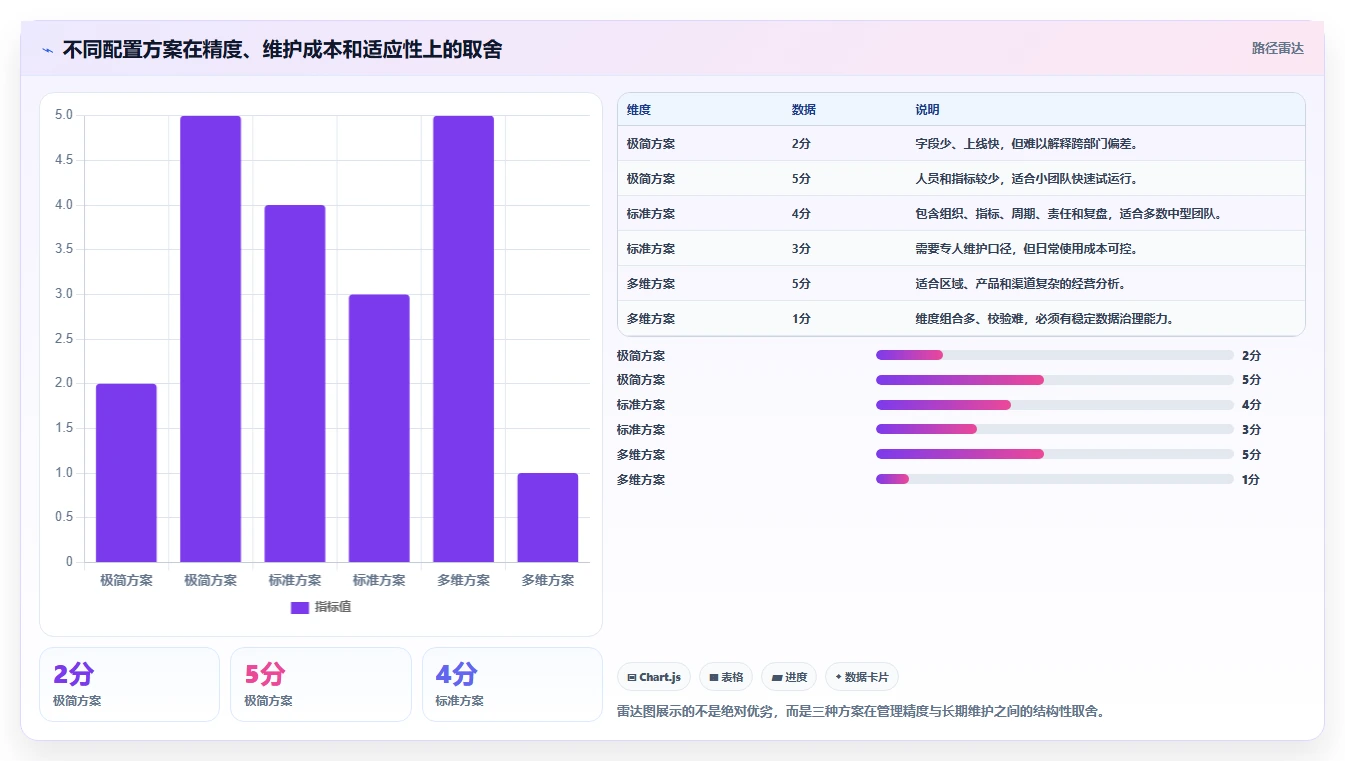Viewport: 1345px width, 761px height.
Task: Click the 多维方案 5分 progress bar
Action: click(x=1055, y=454)
